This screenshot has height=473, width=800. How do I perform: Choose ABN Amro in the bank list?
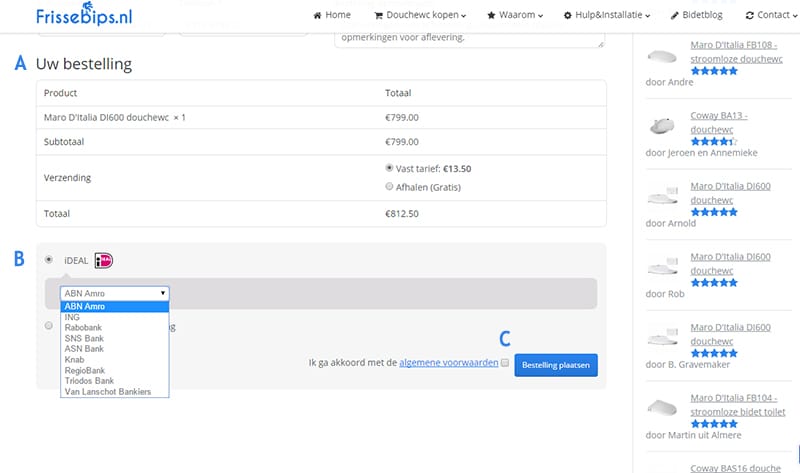115,306
